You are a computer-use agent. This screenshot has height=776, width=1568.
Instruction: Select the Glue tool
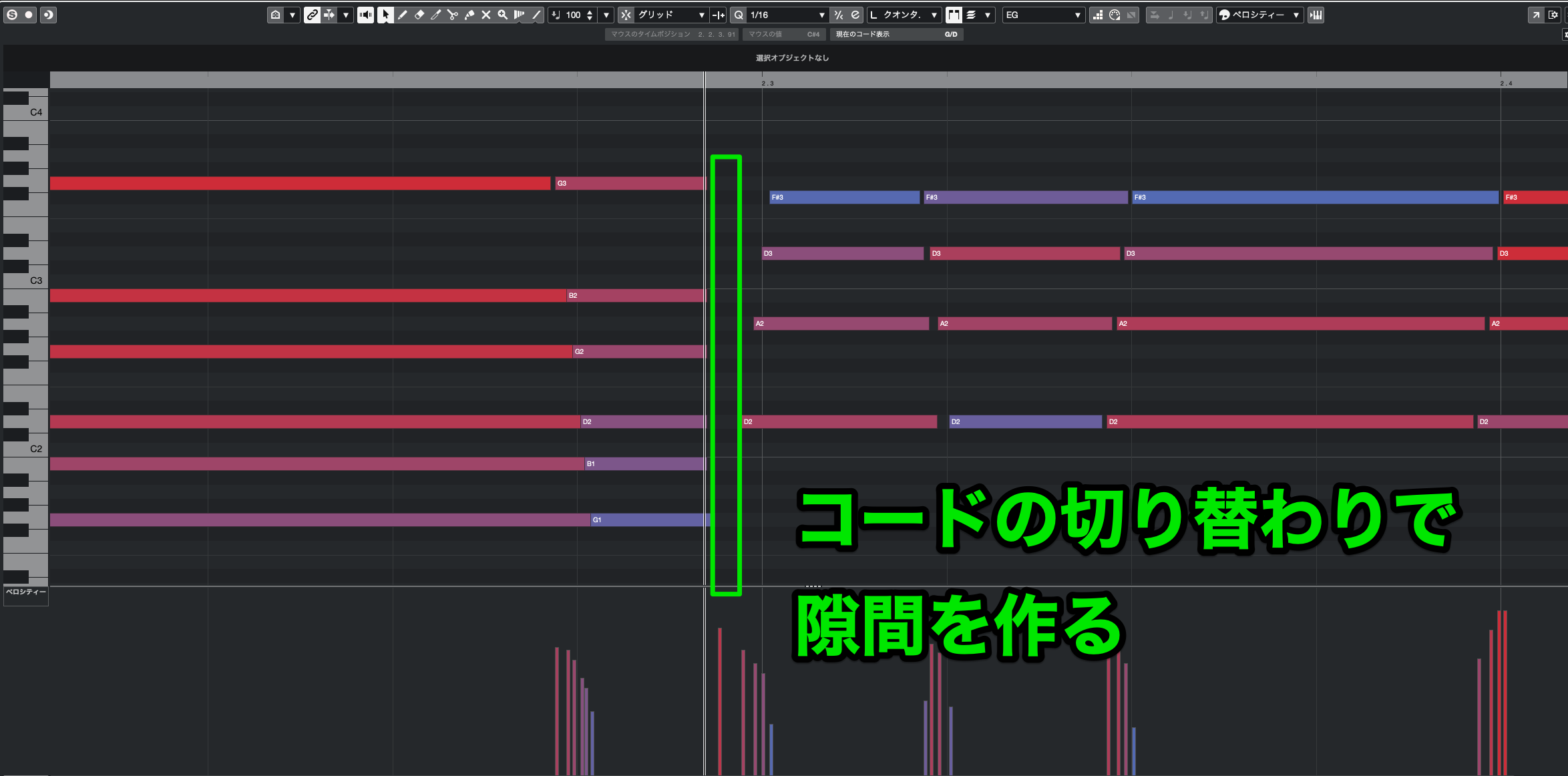[469, 15]
